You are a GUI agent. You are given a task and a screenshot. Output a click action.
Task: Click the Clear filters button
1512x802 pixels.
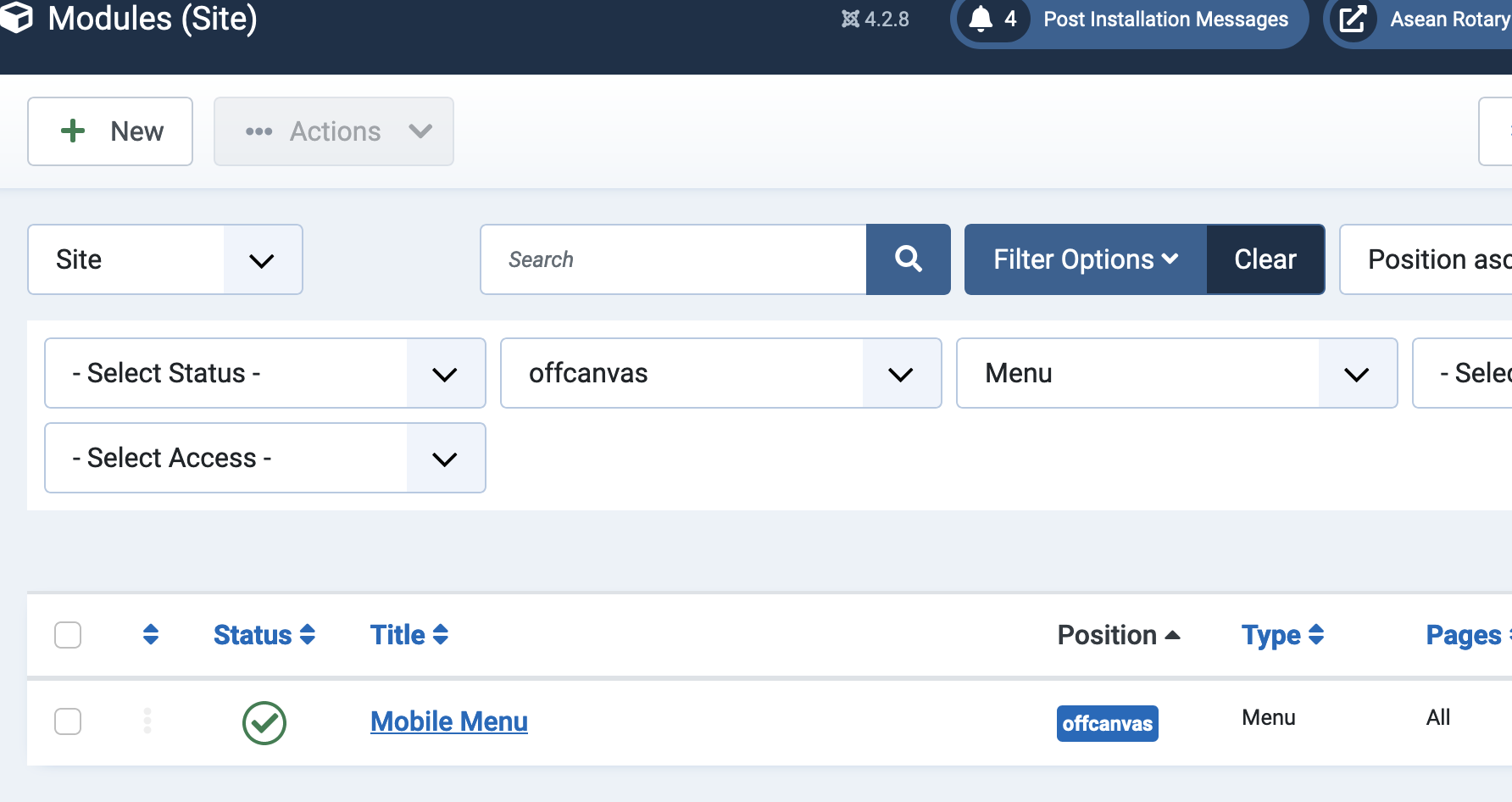pyautogui.click(x=1265, y=259)
